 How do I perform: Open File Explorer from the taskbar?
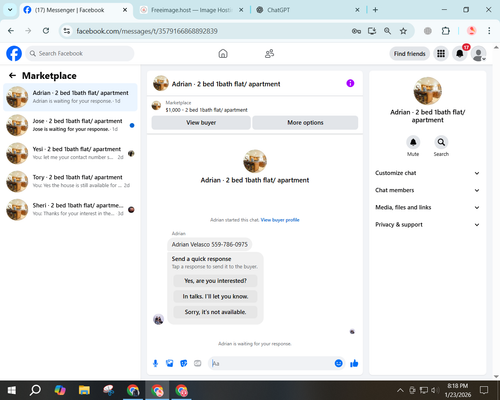tap(84, 390)
